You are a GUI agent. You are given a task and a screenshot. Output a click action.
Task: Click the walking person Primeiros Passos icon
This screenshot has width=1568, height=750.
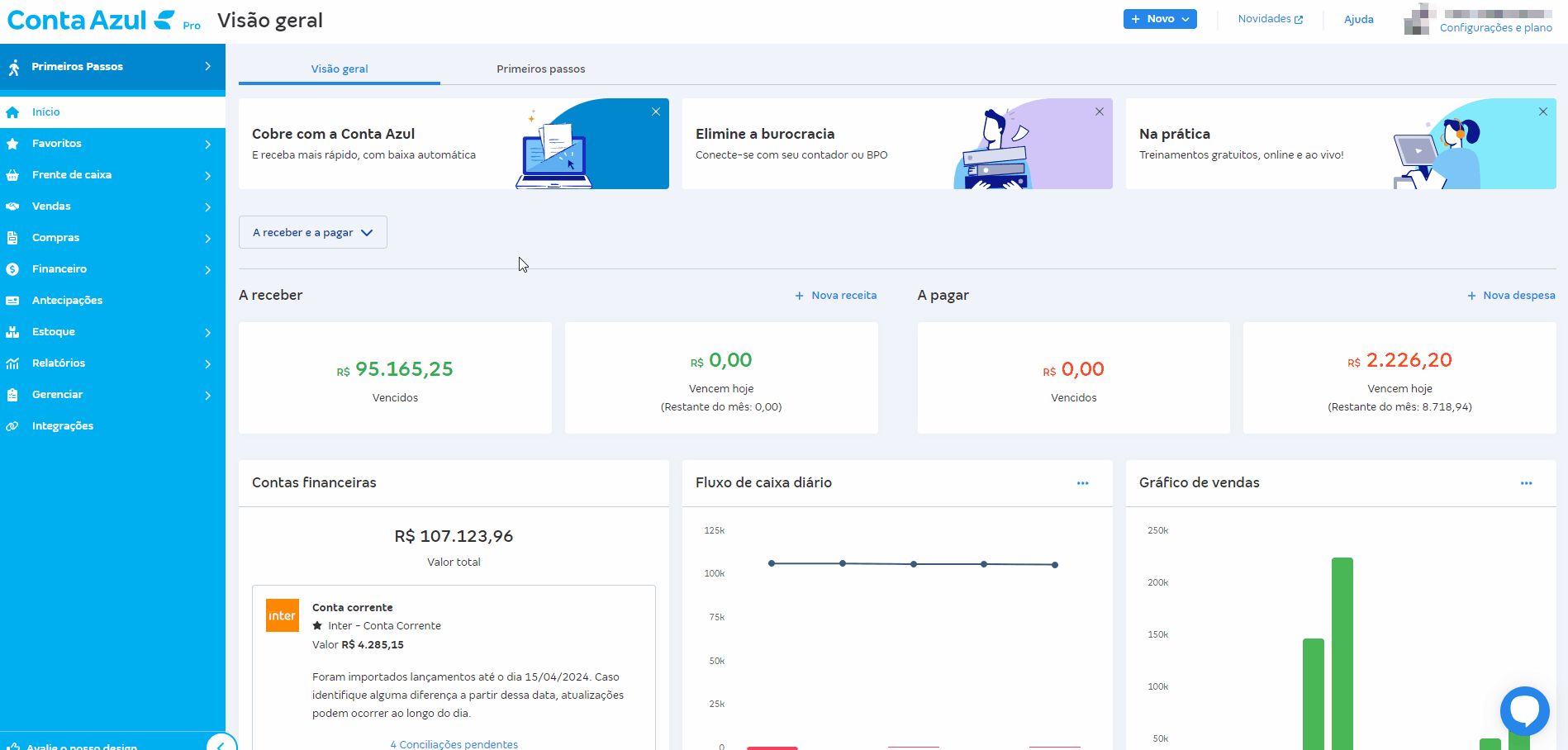[13, 67]
